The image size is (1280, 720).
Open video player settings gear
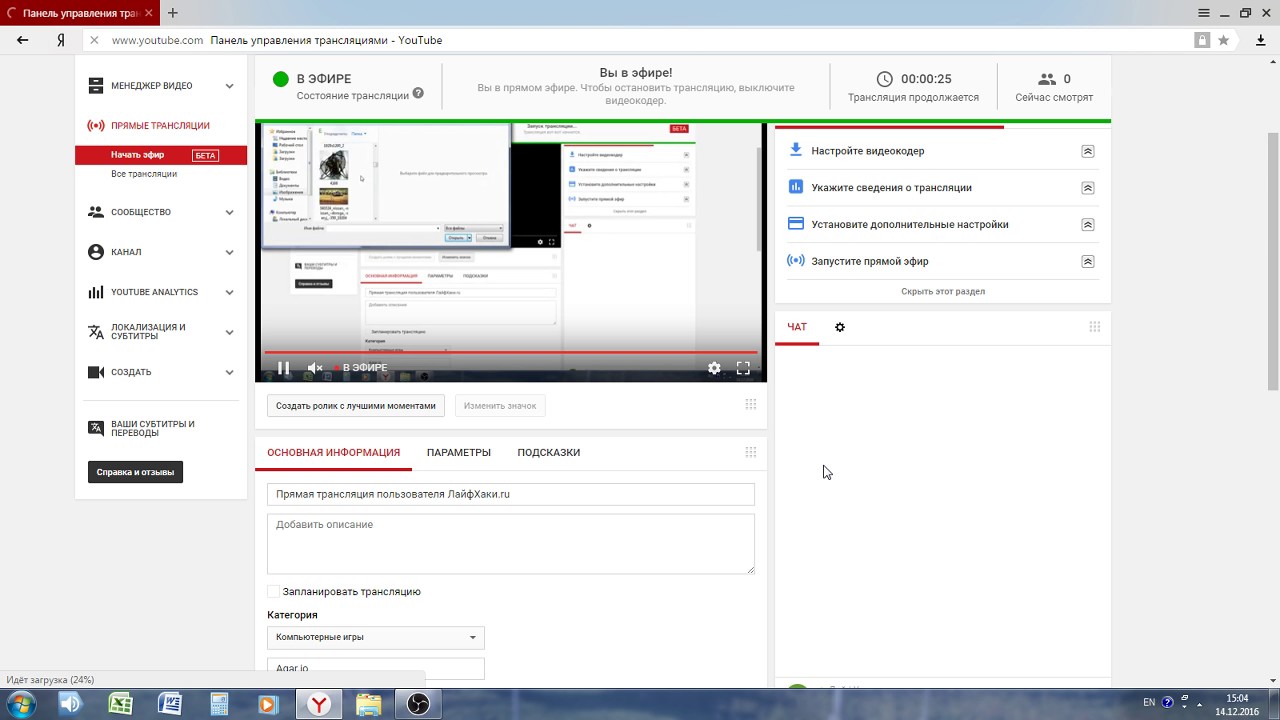(714, 368)
